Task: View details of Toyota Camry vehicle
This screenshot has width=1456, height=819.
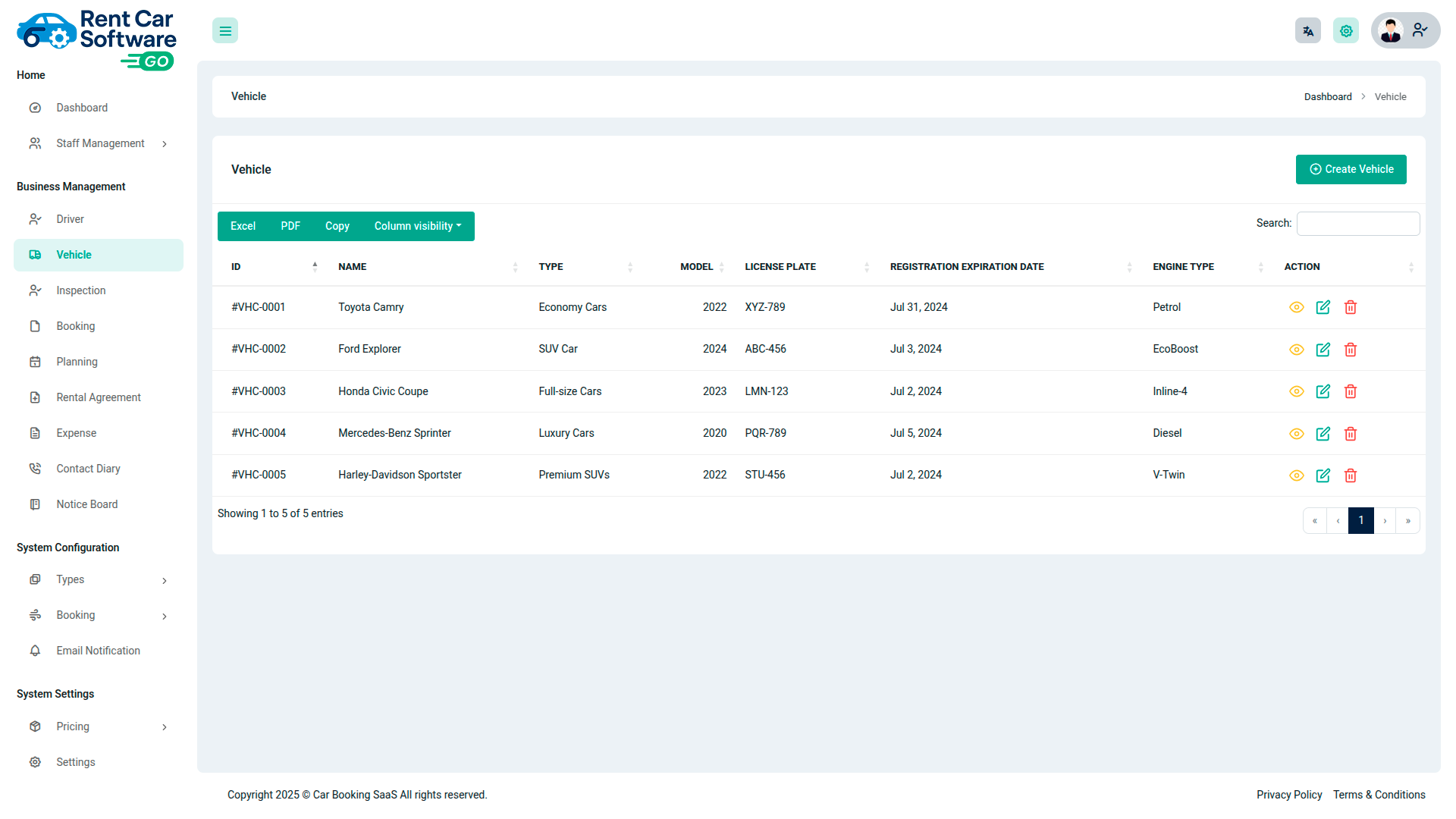Action: click(x=1297, y=307)
